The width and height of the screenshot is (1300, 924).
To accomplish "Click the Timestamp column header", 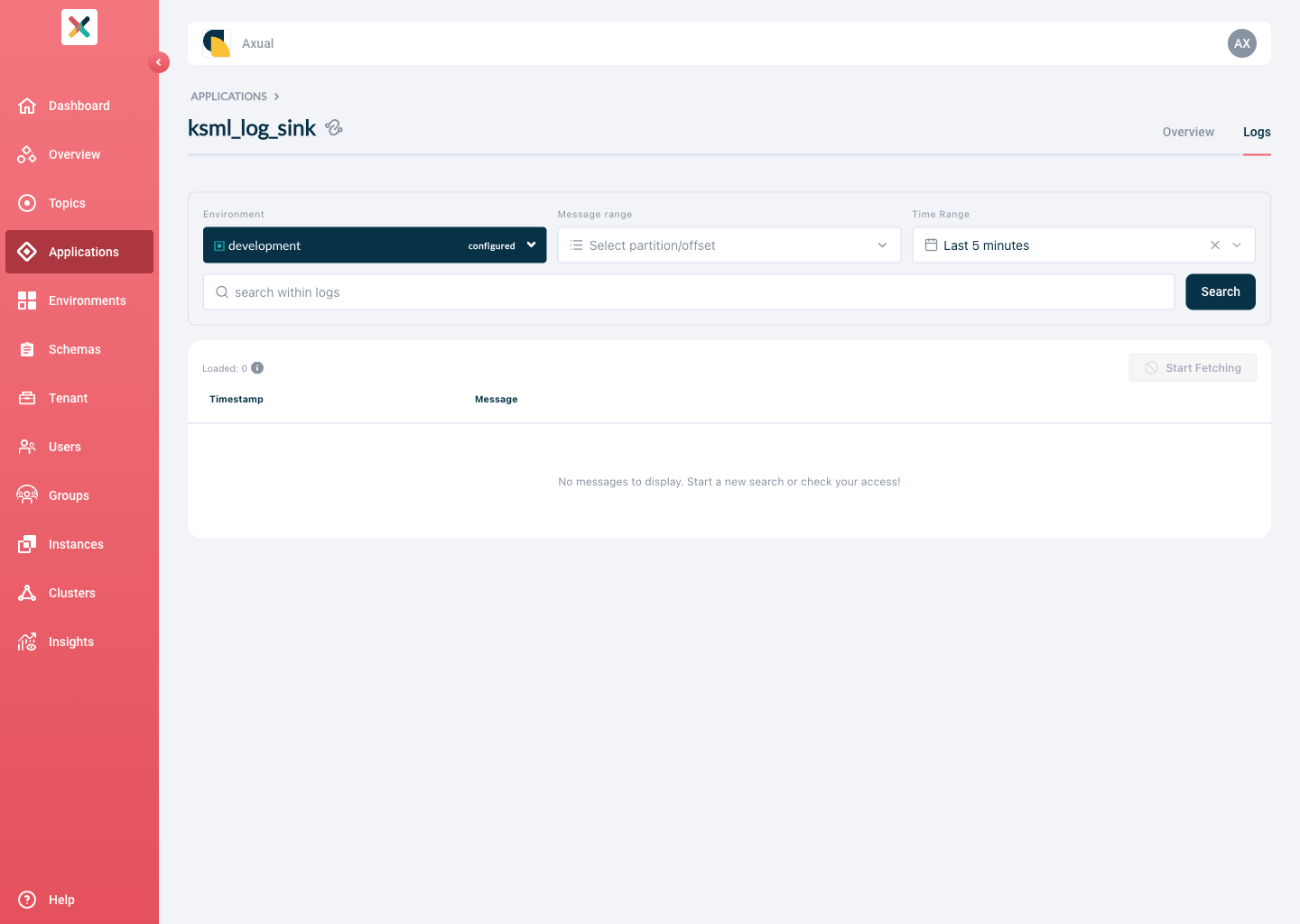I will 237,399.
